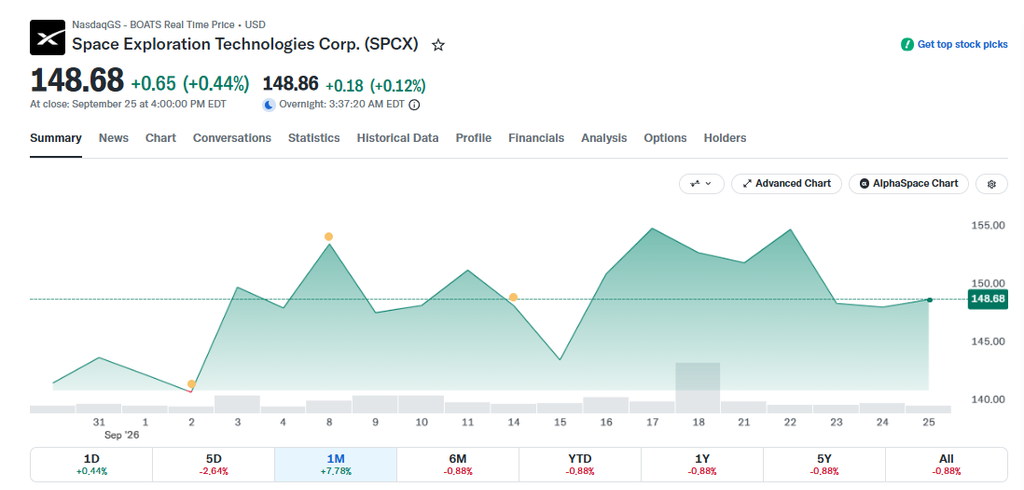The height and width of the screenshot is (490, 1024).
Task: Select the All time range
Action: [946, 465]
